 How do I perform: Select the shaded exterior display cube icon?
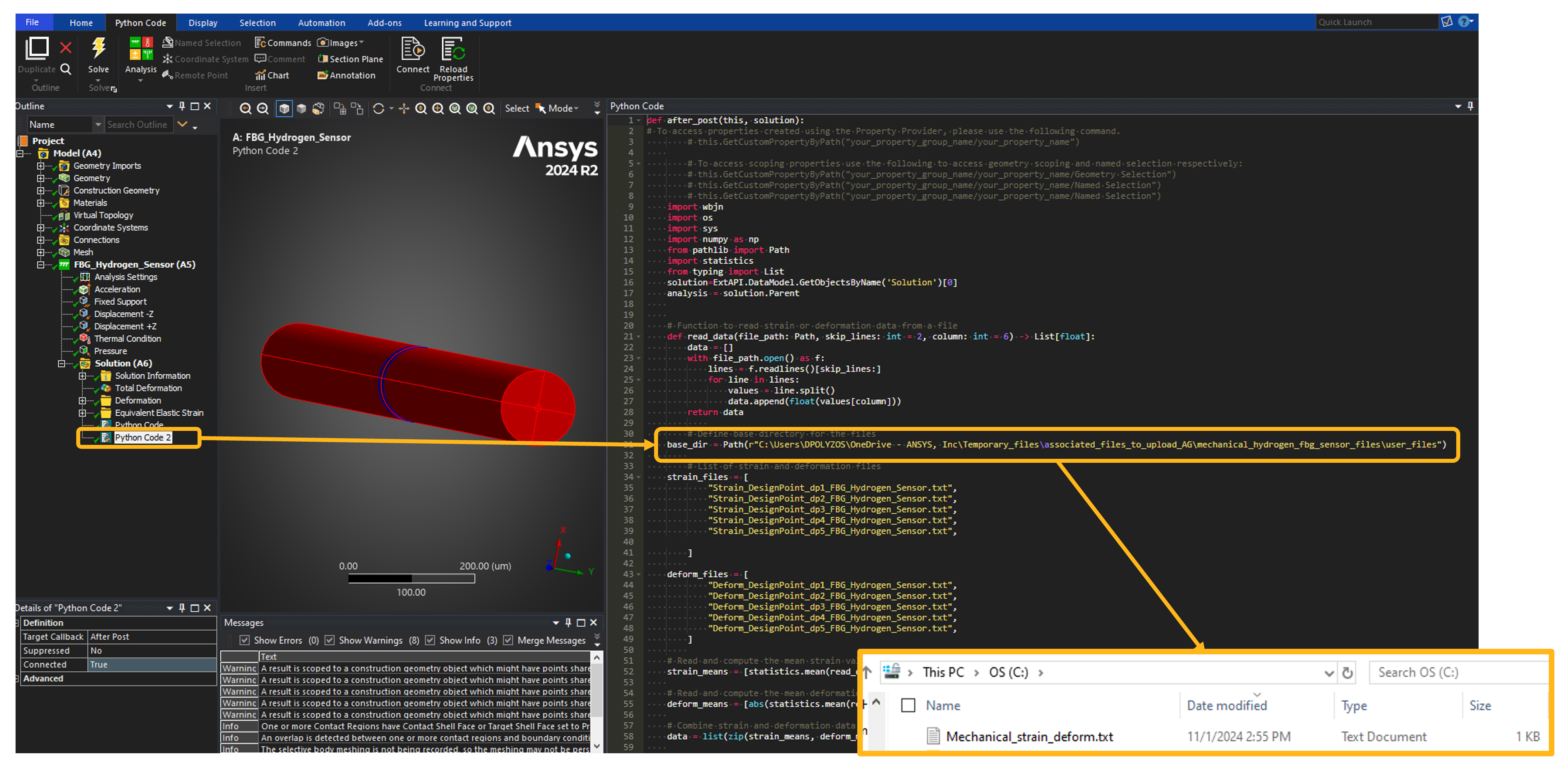301,109
